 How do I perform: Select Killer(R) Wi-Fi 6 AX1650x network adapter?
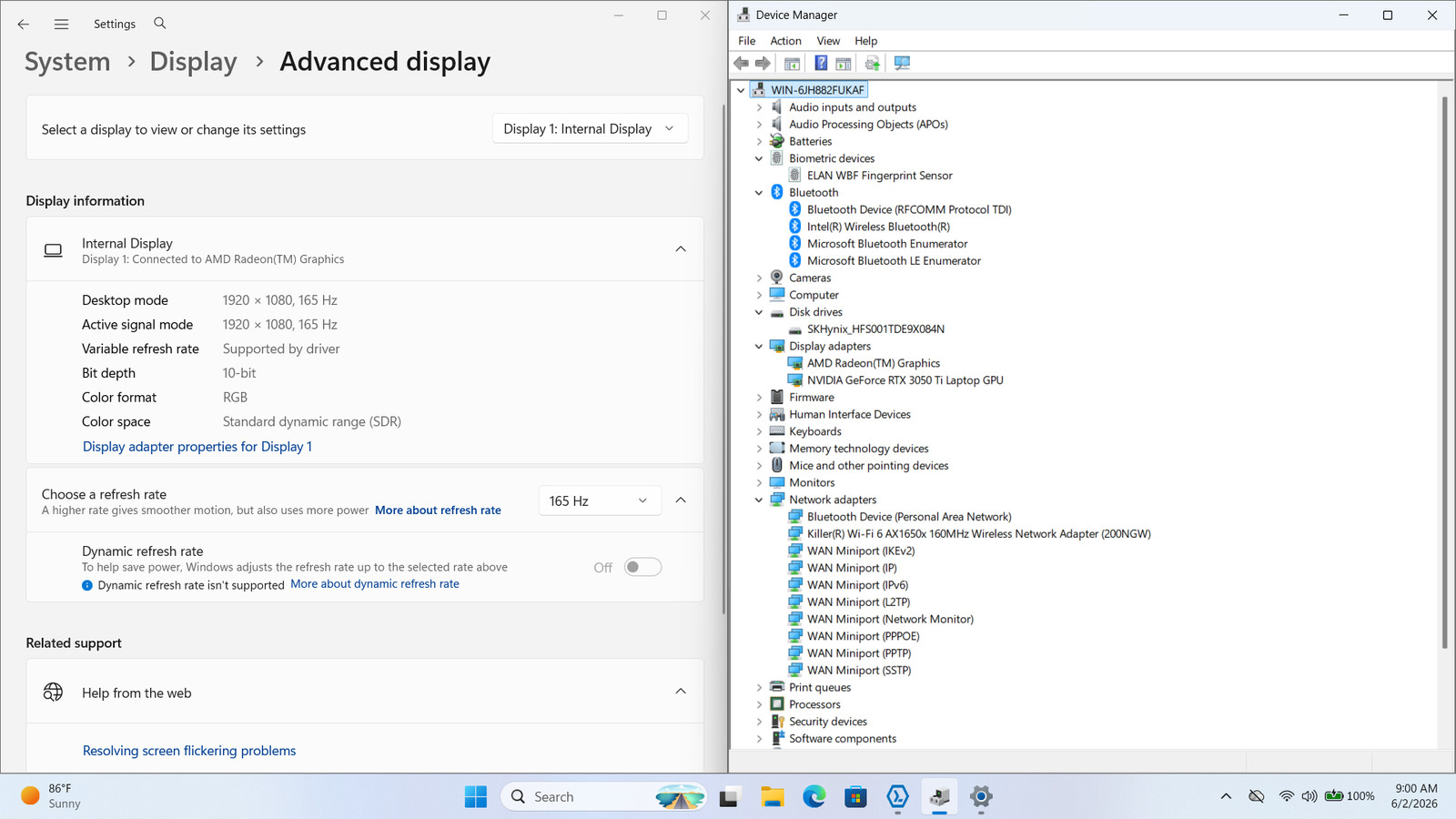pos(979,534)
